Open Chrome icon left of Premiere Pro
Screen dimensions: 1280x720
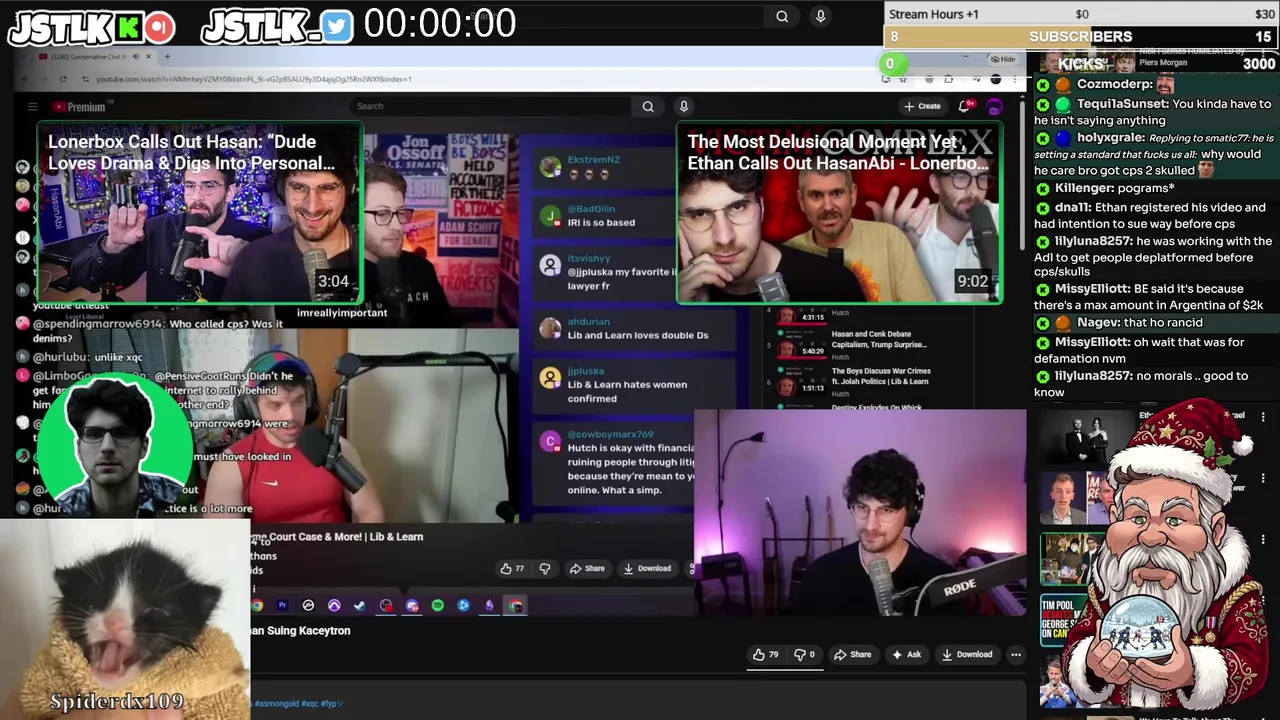pyautogui.click(x=257, y=605)
